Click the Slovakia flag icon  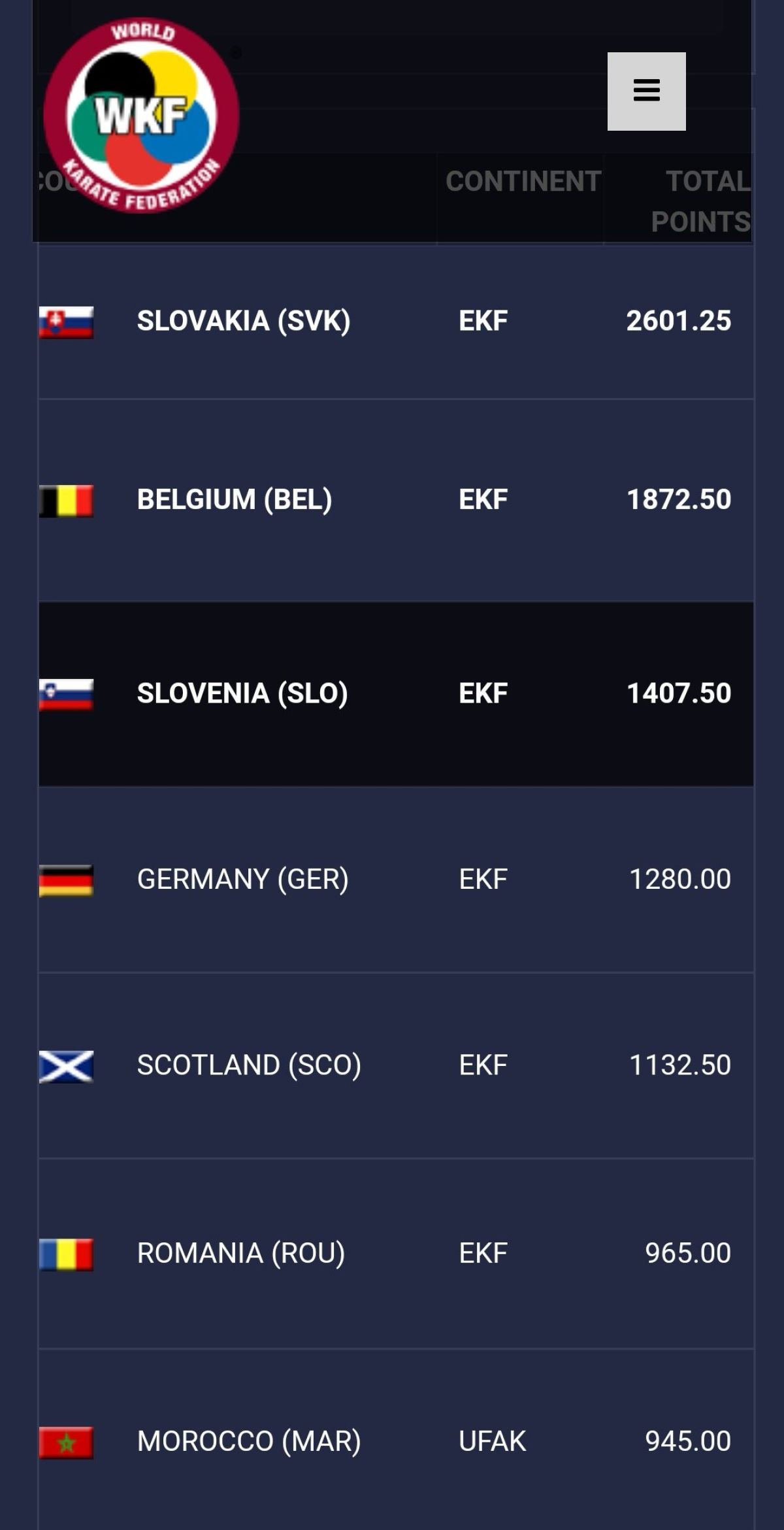click(x=66, y=322)
